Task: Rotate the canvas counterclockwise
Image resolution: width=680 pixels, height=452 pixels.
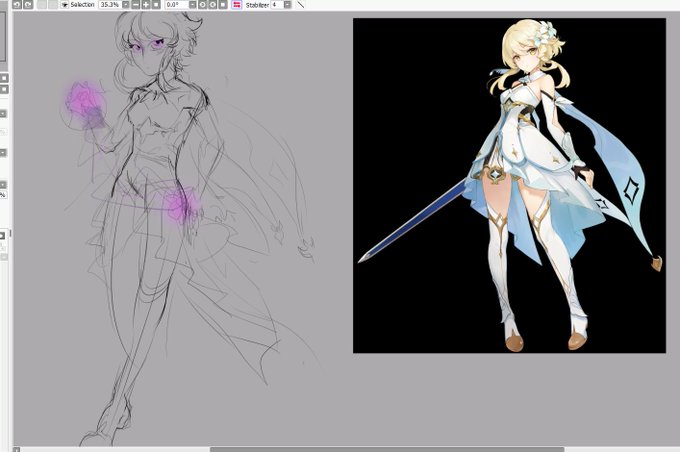Action: (x=203, y=5)
